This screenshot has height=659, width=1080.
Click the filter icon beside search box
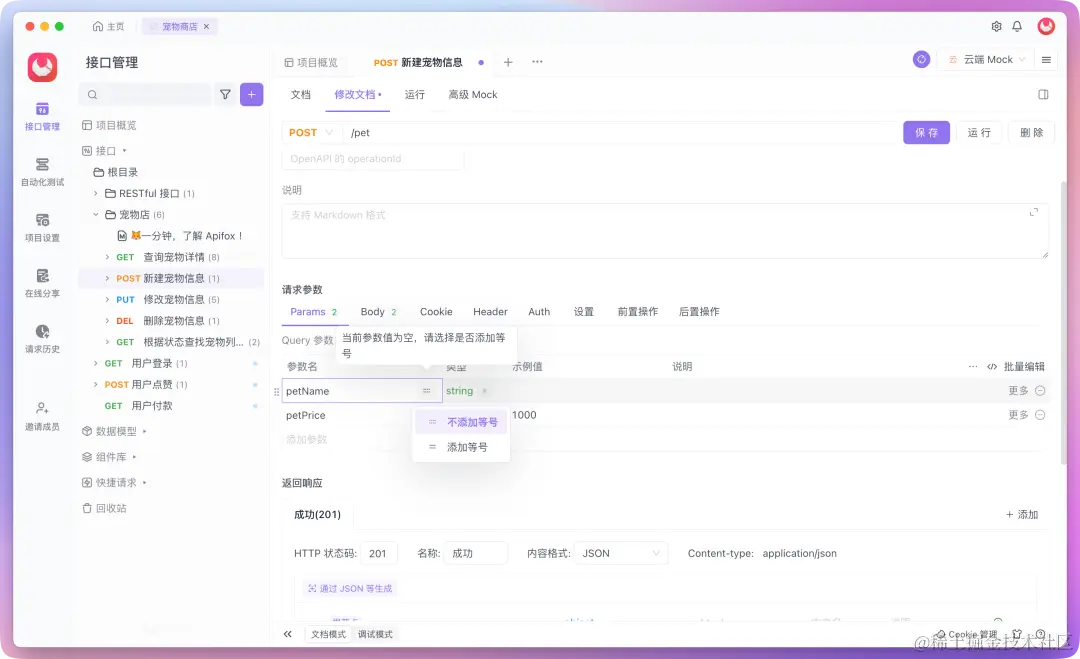[x=226, y=93]
